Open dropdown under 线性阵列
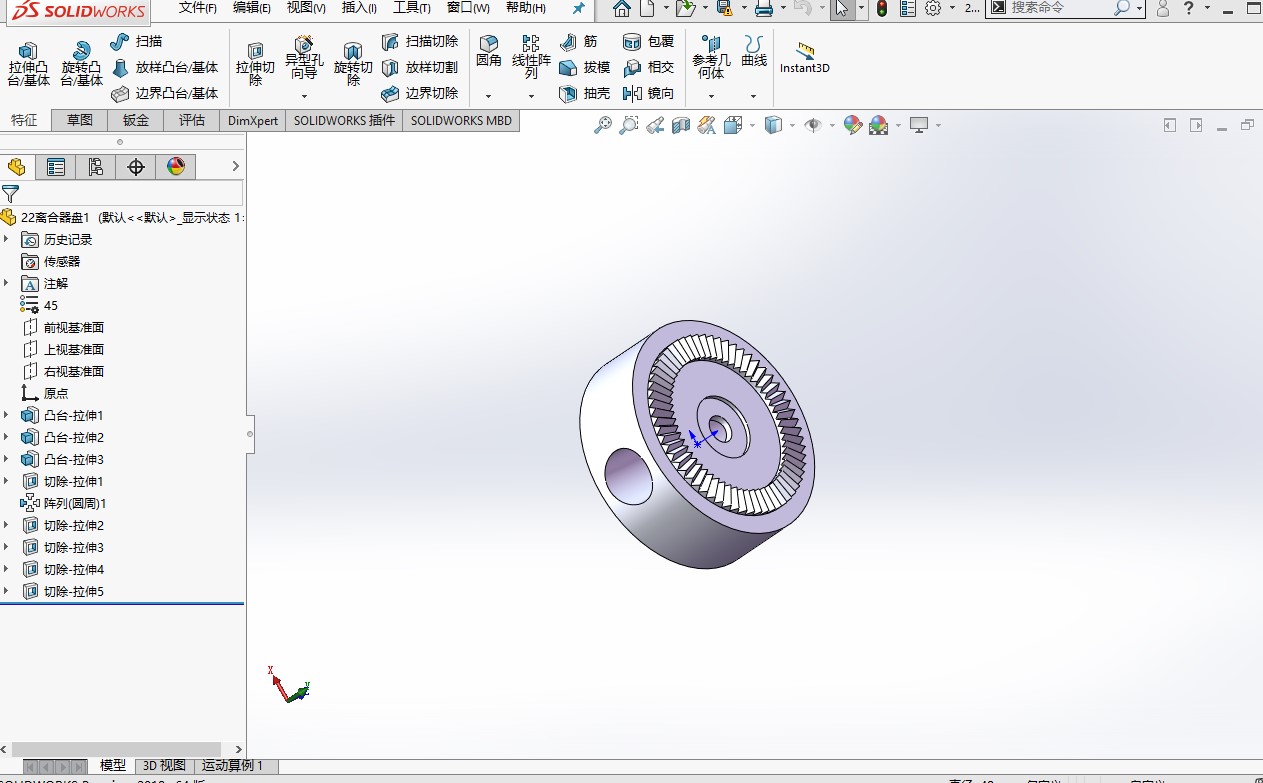The height and width of the screenshot is (783, 1263). click(x=531, y=97)
